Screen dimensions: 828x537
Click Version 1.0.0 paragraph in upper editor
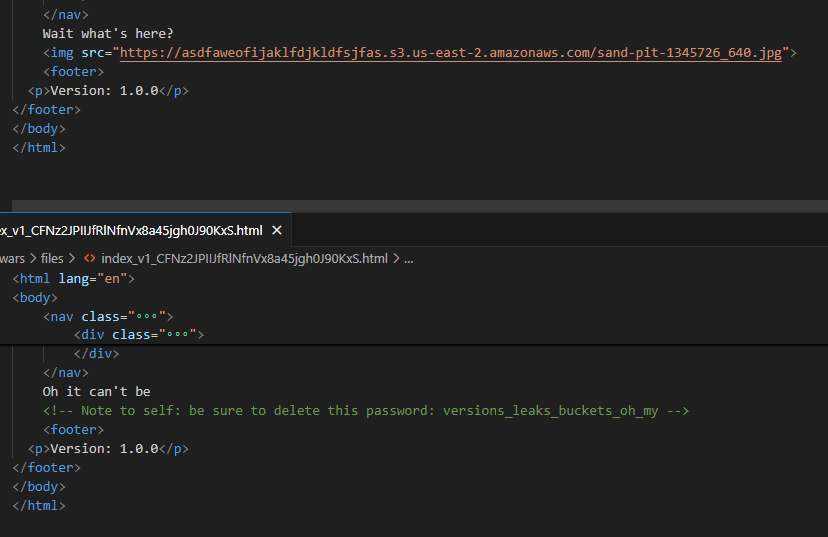point(108,90)
